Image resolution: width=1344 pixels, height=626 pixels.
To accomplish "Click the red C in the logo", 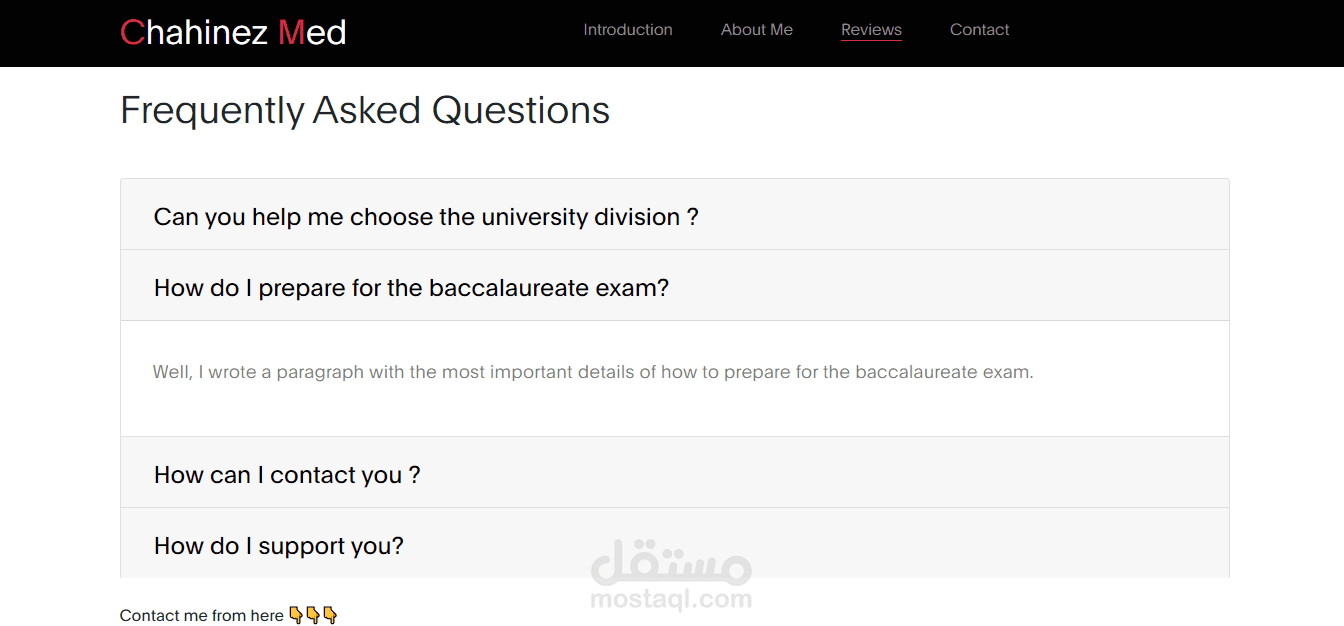I will point(132,33).
